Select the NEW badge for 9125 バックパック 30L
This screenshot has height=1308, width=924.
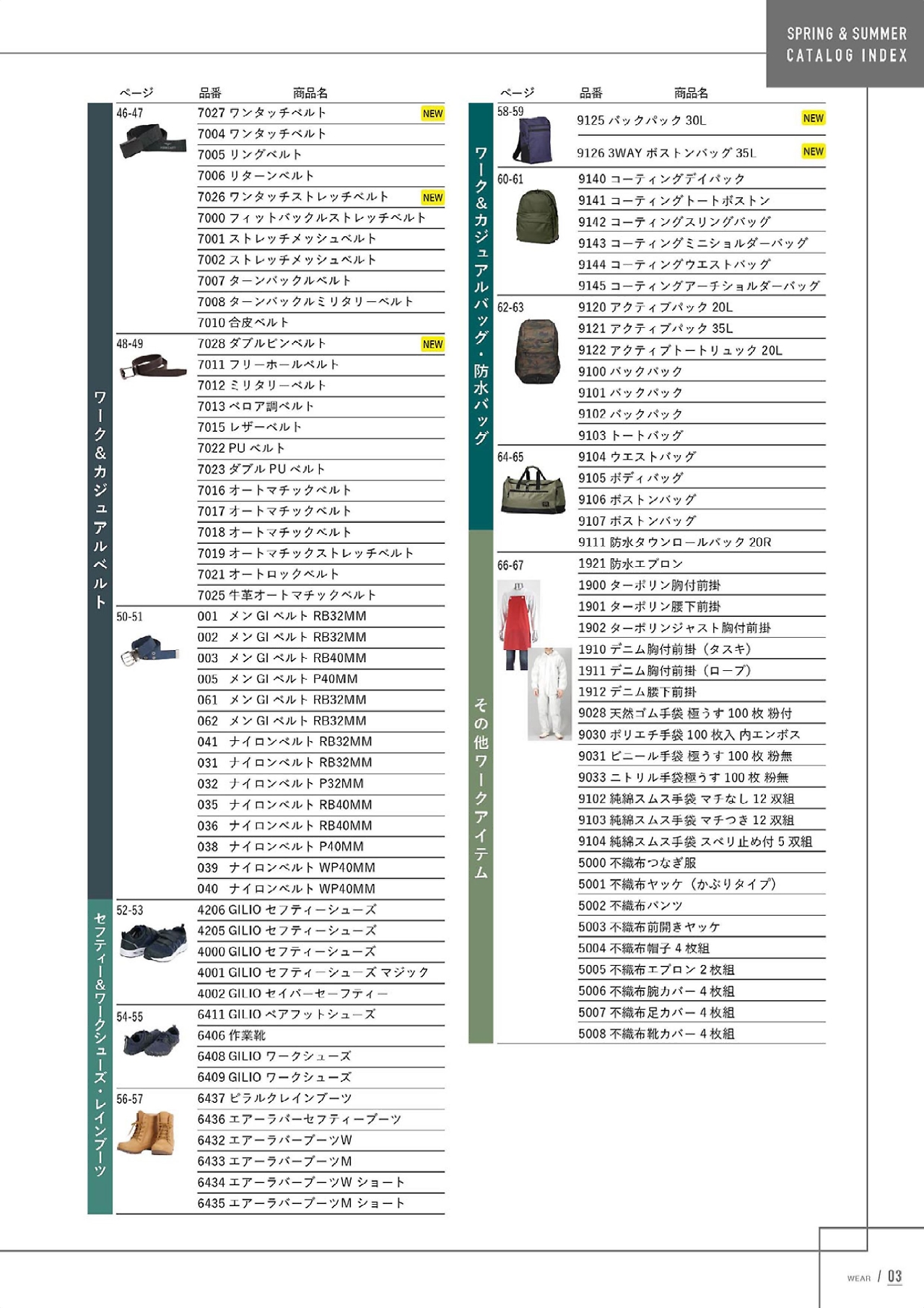813,118
